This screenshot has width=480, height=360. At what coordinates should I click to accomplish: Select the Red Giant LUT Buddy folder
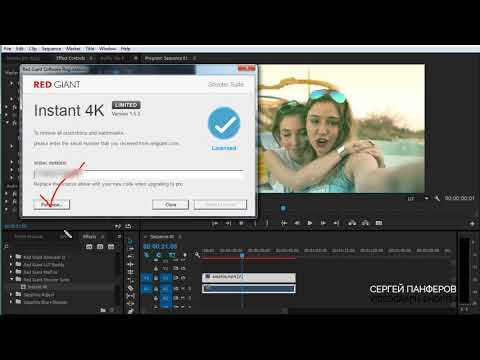click(x=44, y=265)
